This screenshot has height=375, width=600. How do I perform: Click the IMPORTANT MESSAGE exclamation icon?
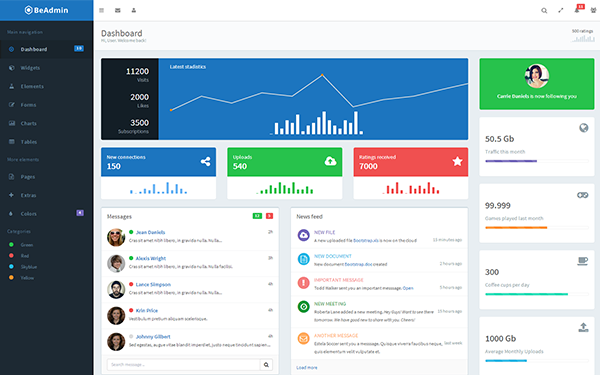point(303,283)
